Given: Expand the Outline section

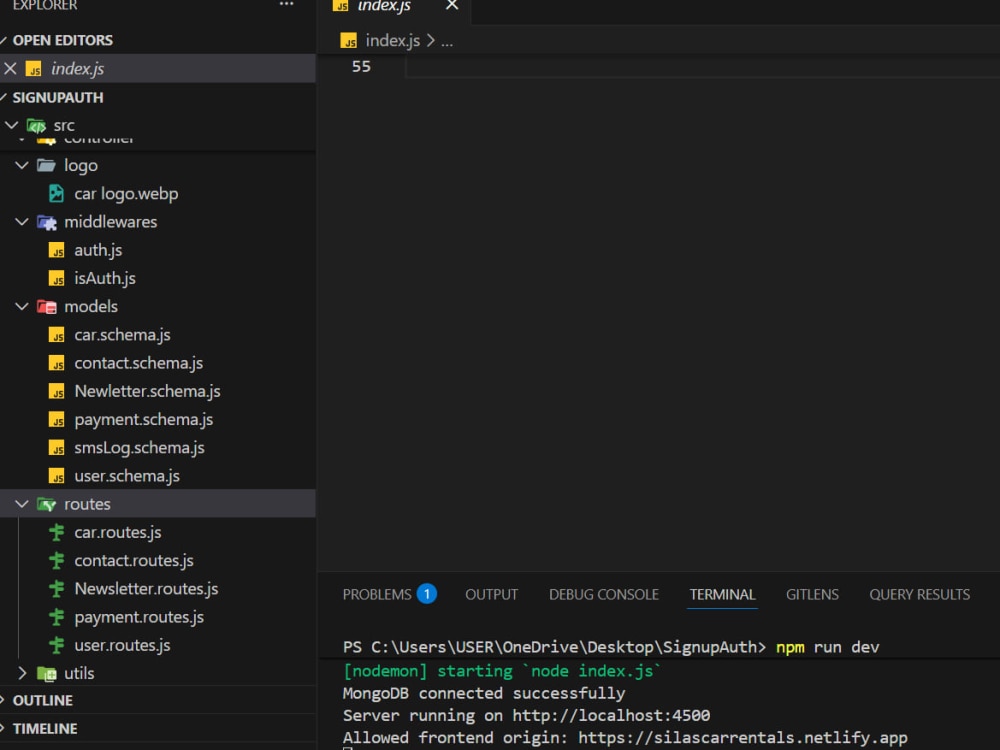Looking at the screenshot, I should tap(3, 700).
